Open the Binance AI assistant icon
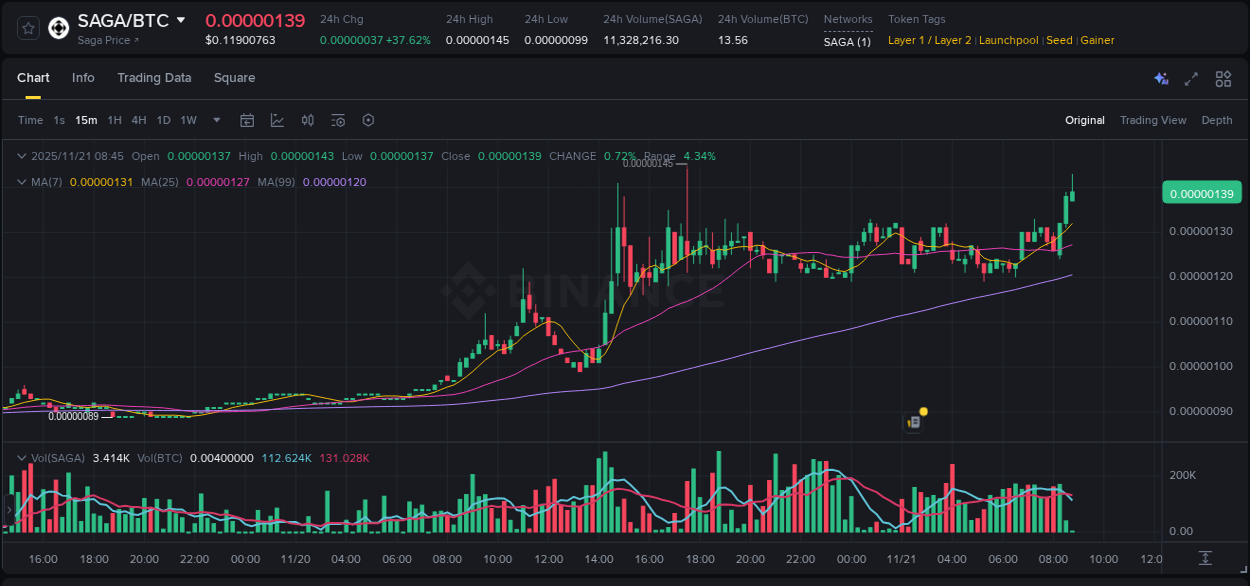The image size is (1250, 586). (1160, 78)
